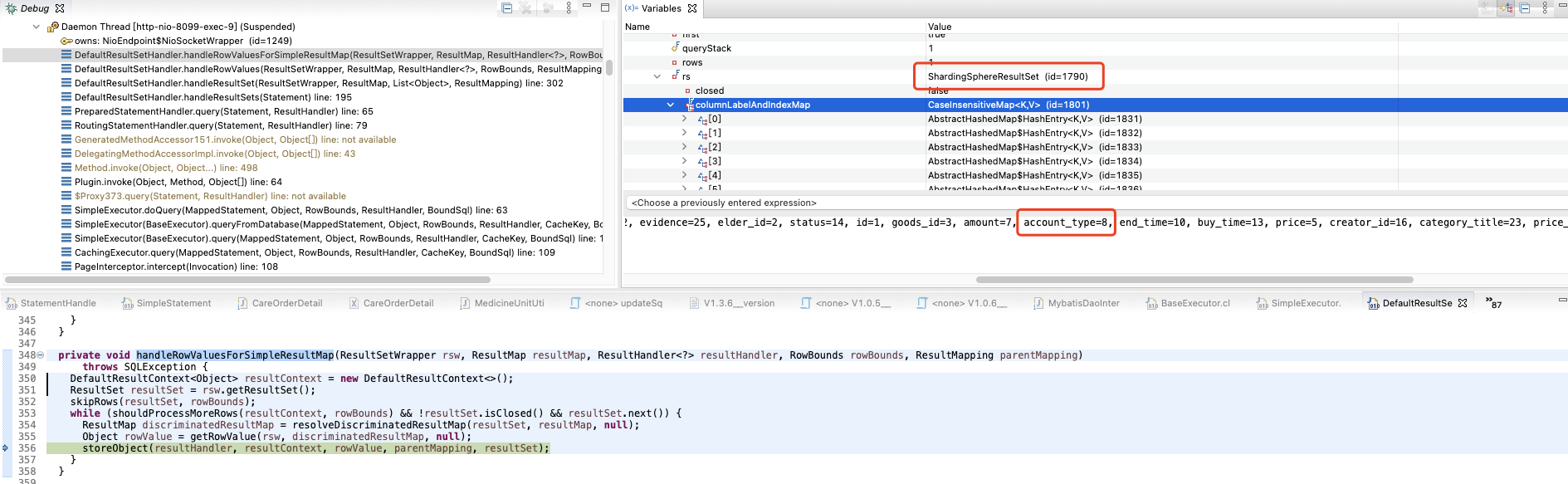
Task: Close the DefaultResultSe editor tab
Action: coord(1463,303)
